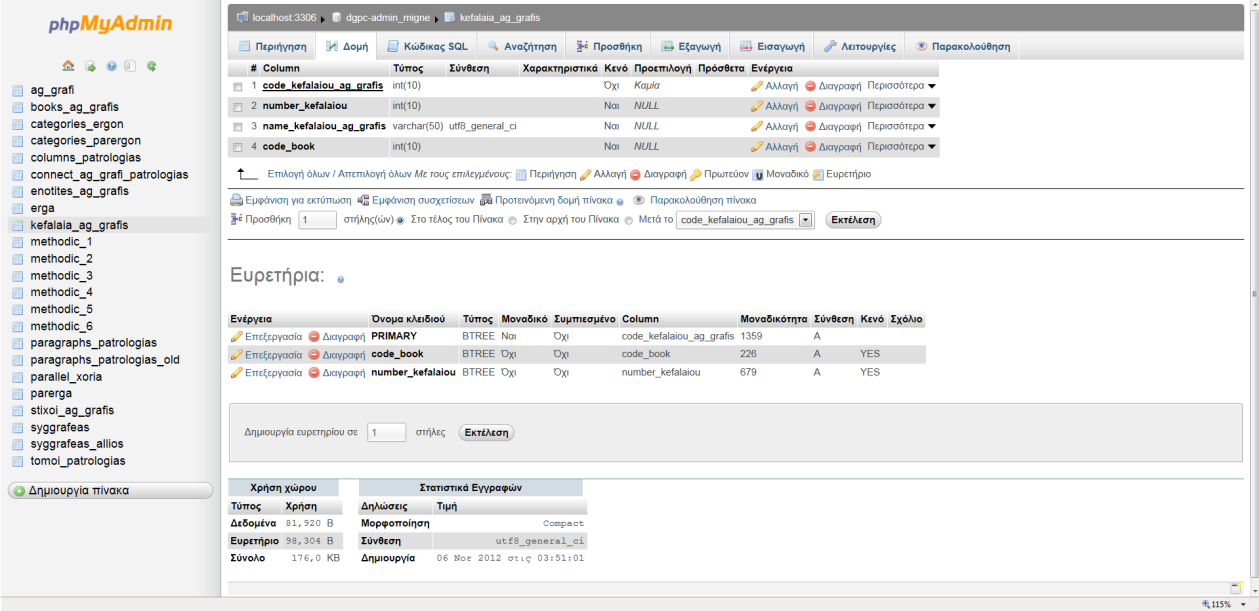Open the Αναζήτηση tab
Screen dimensions: 1259x611
522,46
